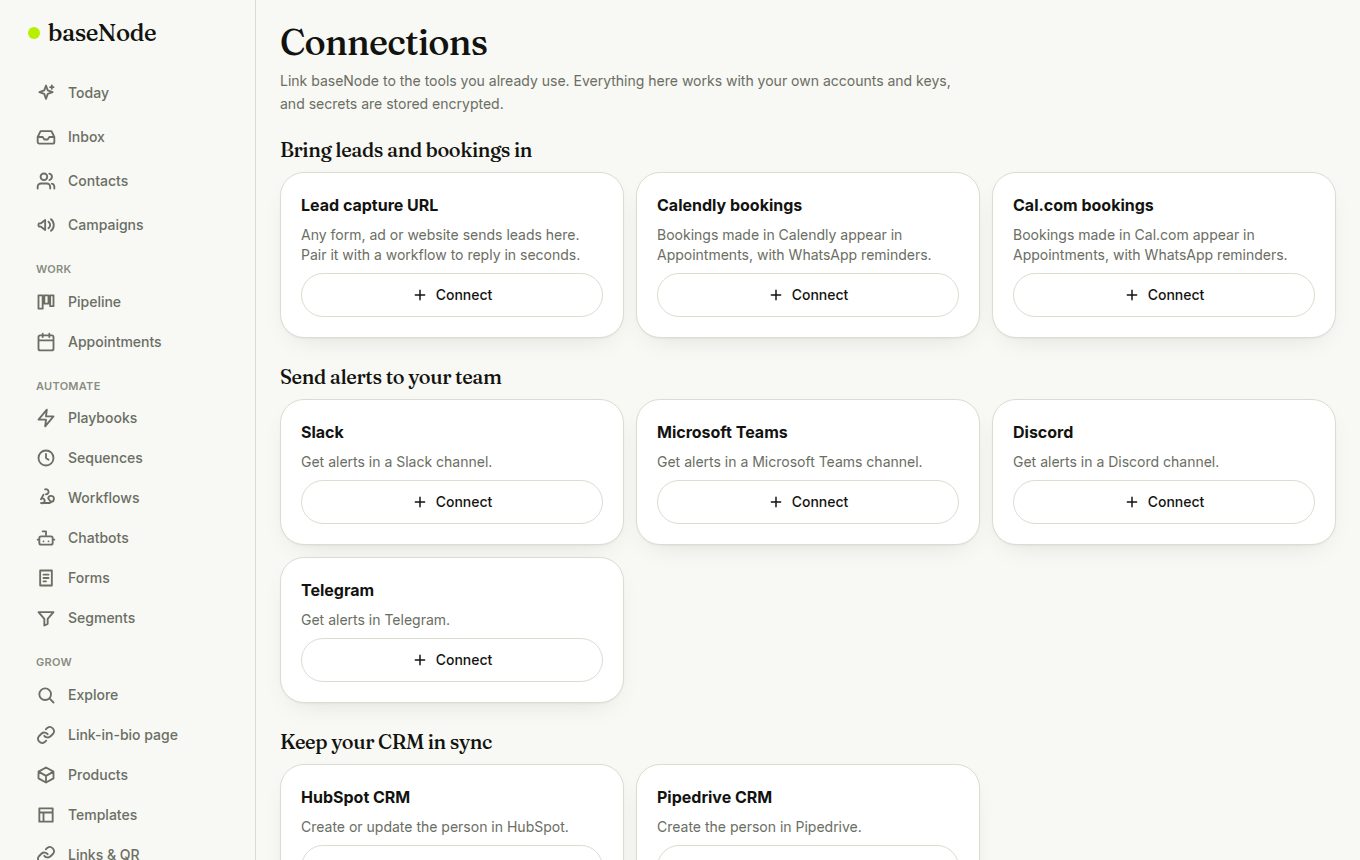Click the Chatbots robot icon

pos(46,538)
